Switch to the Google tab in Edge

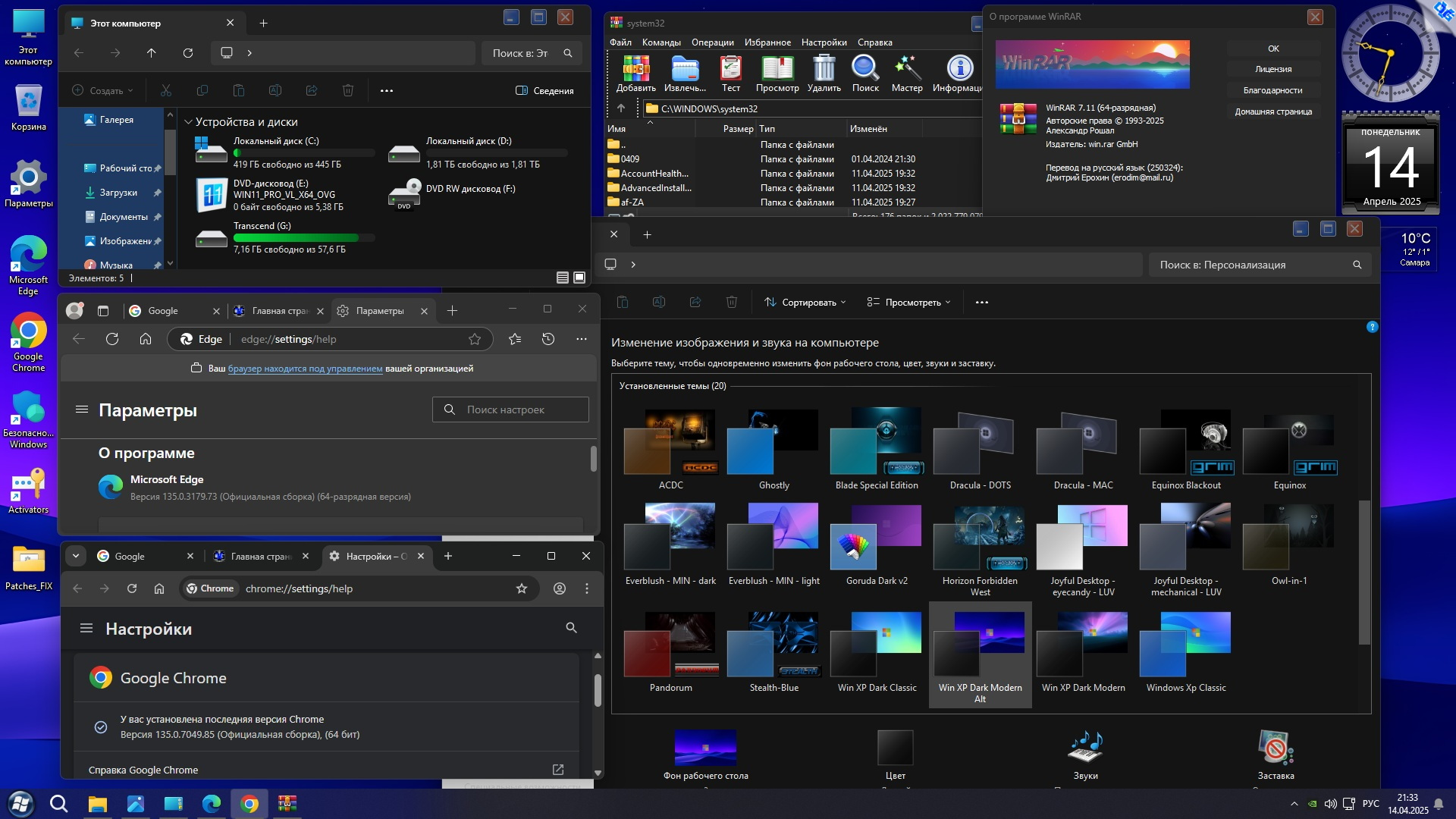[x=162, y=311]
